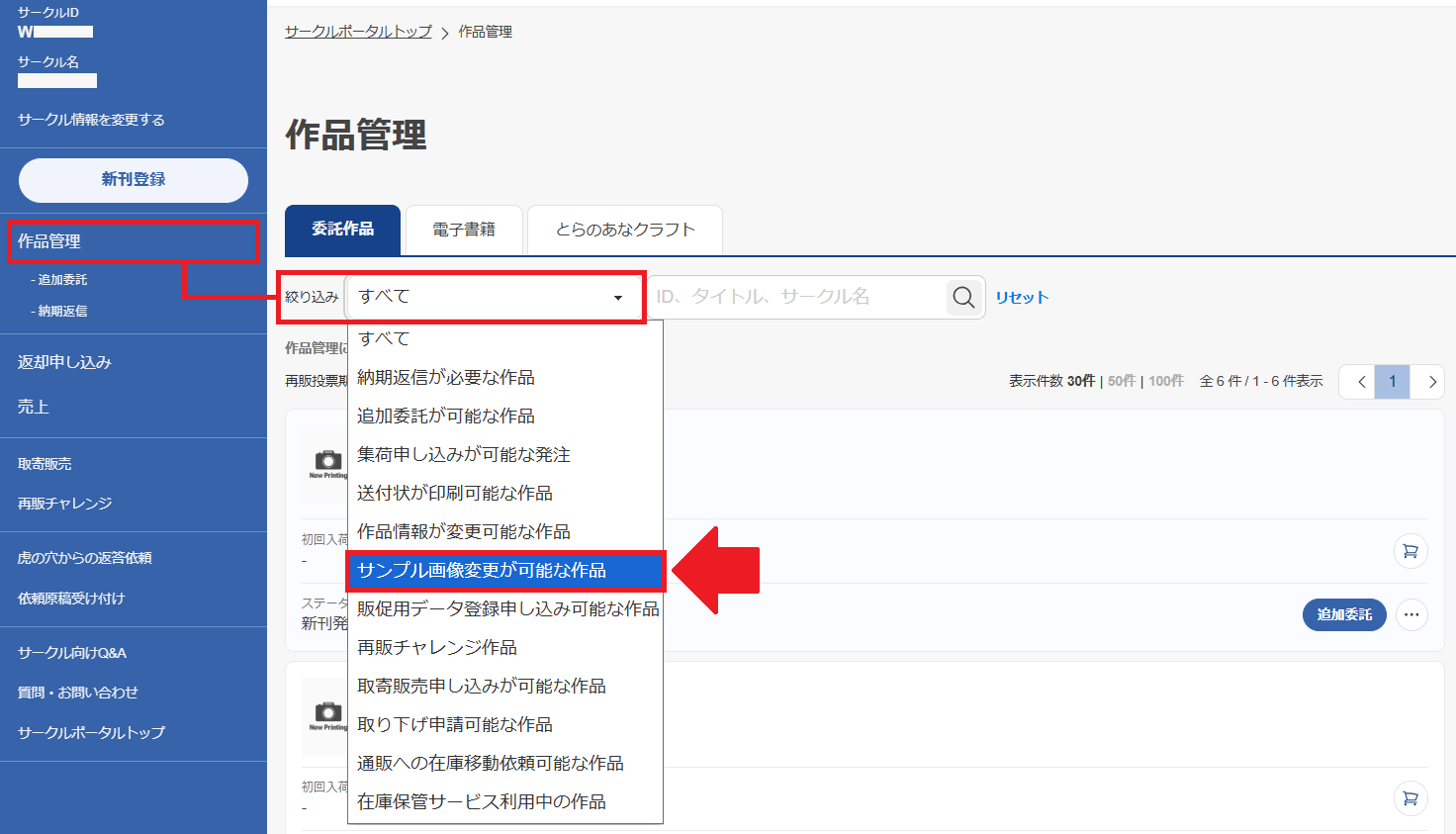Go to the next page arrow
The image size is (1456, 834).
(x=1431, y=382)
